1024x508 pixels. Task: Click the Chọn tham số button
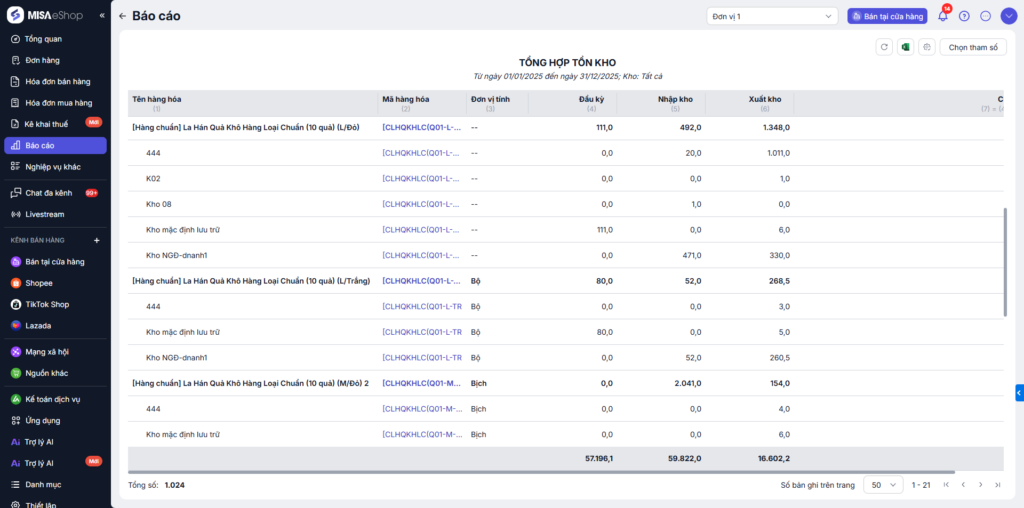pos(972,47)
